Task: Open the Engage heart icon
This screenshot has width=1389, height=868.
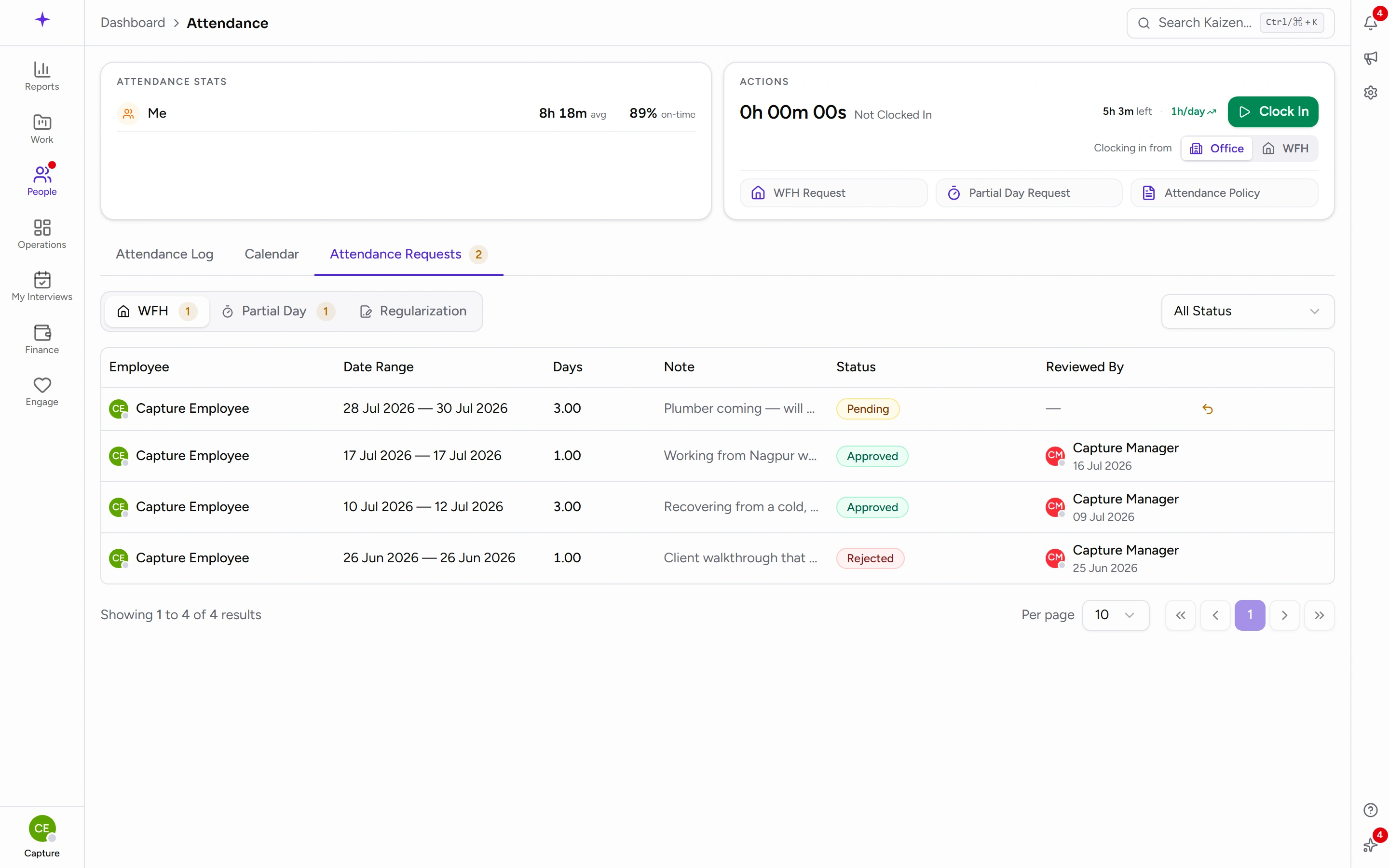Action: click(42, 385)
